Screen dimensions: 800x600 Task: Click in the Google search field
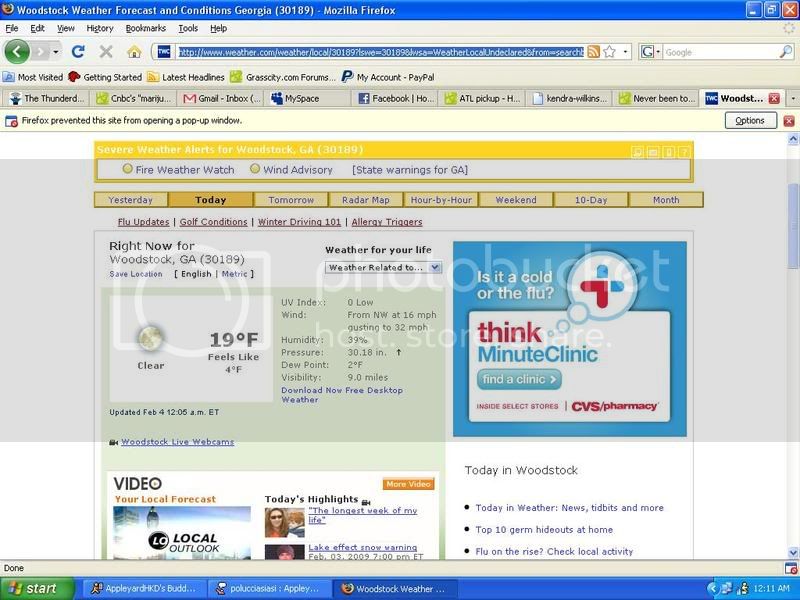coord(720,52)
